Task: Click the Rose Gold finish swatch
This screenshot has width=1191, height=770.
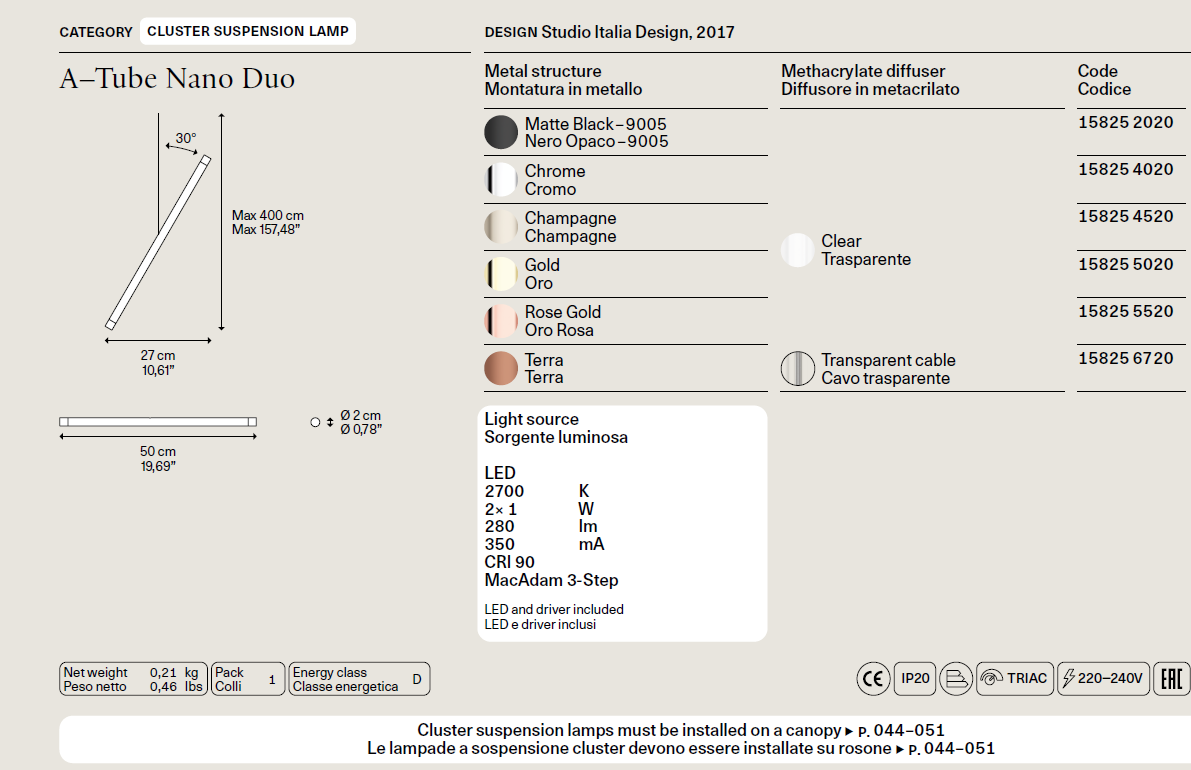Action: tap(501, 321)
